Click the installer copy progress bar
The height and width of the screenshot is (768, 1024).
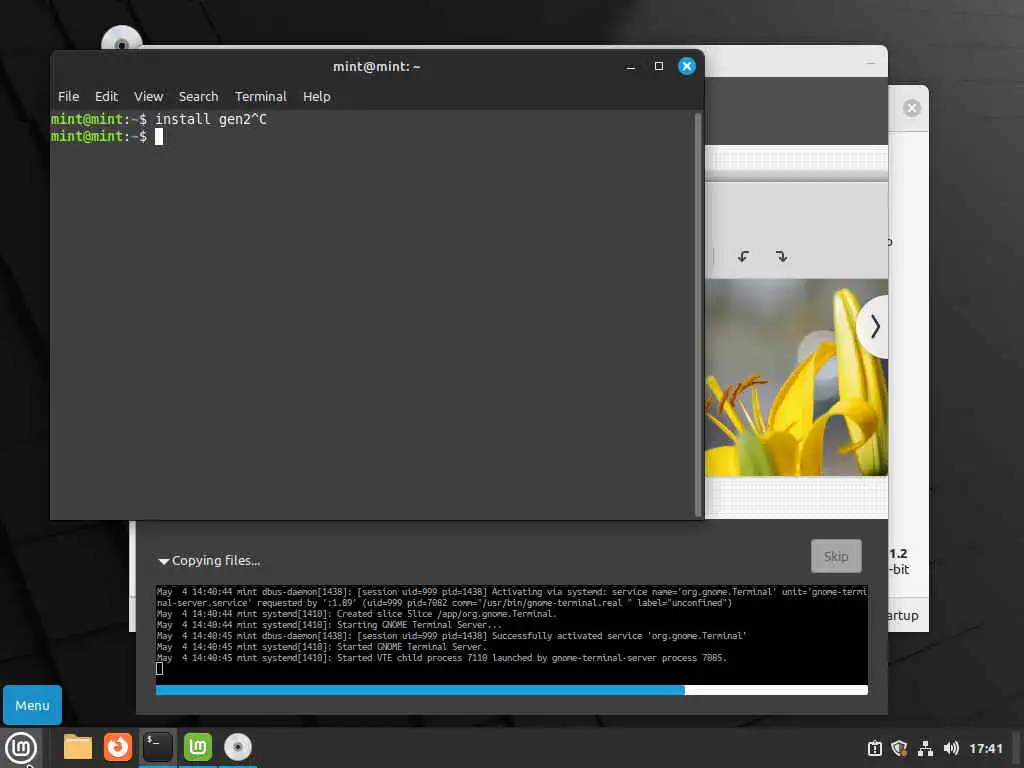click(x=511, y=690)
